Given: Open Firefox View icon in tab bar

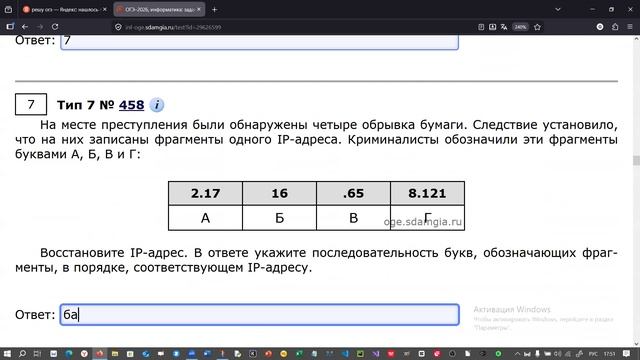Looking at the screenshot, I should point(8,9).
